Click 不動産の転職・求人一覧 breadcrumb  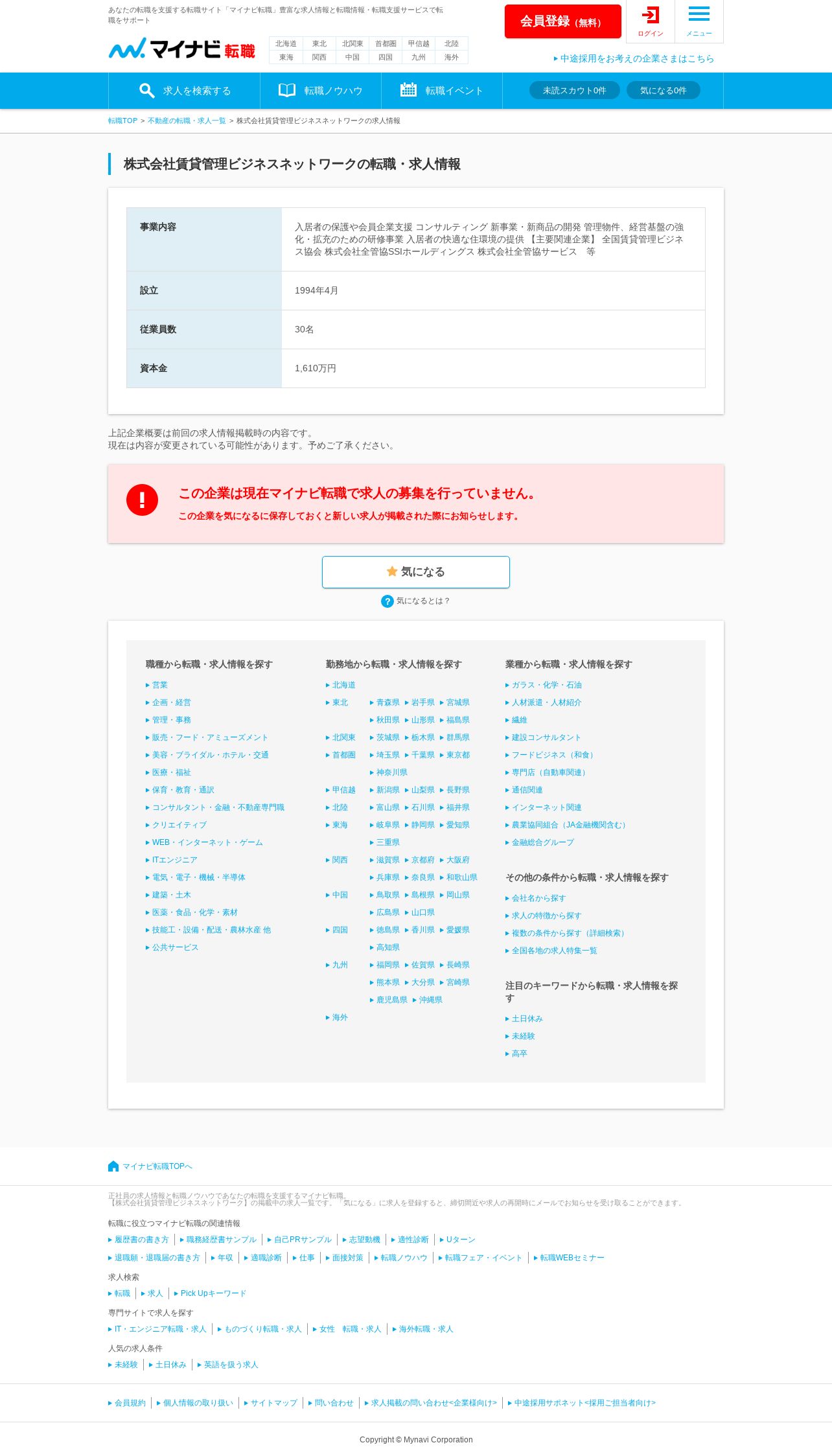tap(187, 121)
